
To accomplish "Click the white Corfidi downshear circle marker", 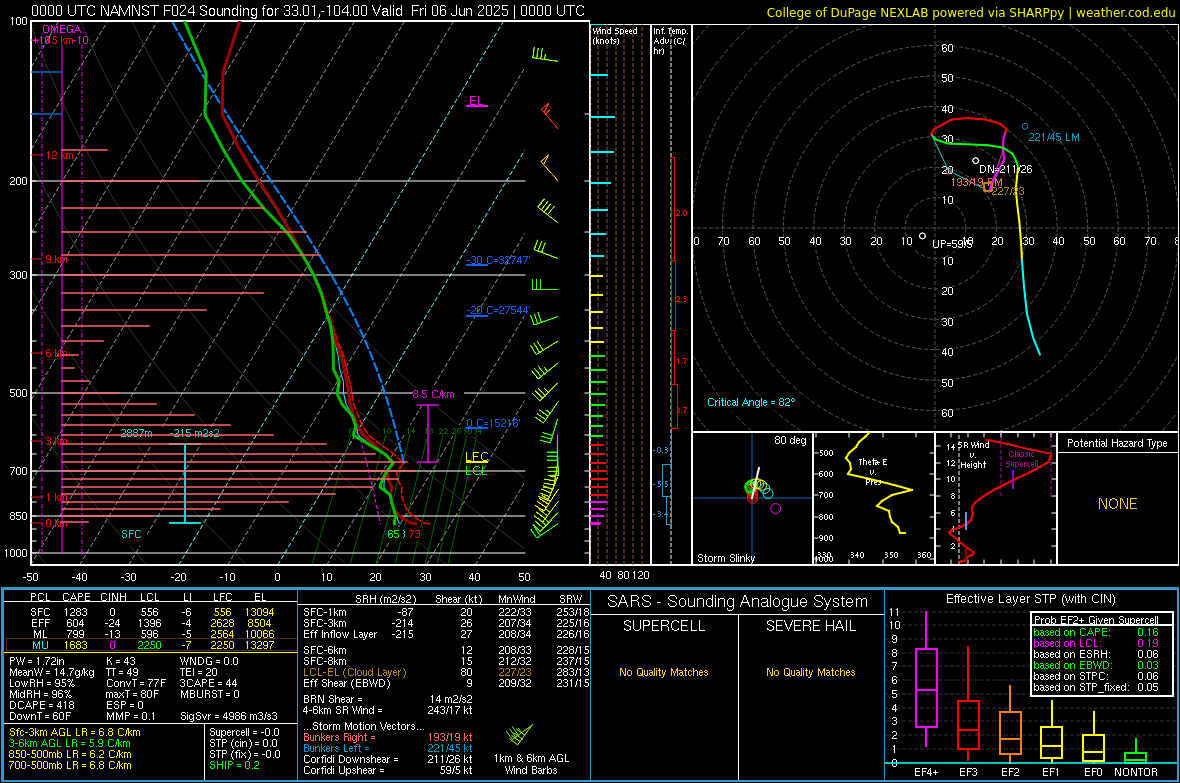I will 976,160.
